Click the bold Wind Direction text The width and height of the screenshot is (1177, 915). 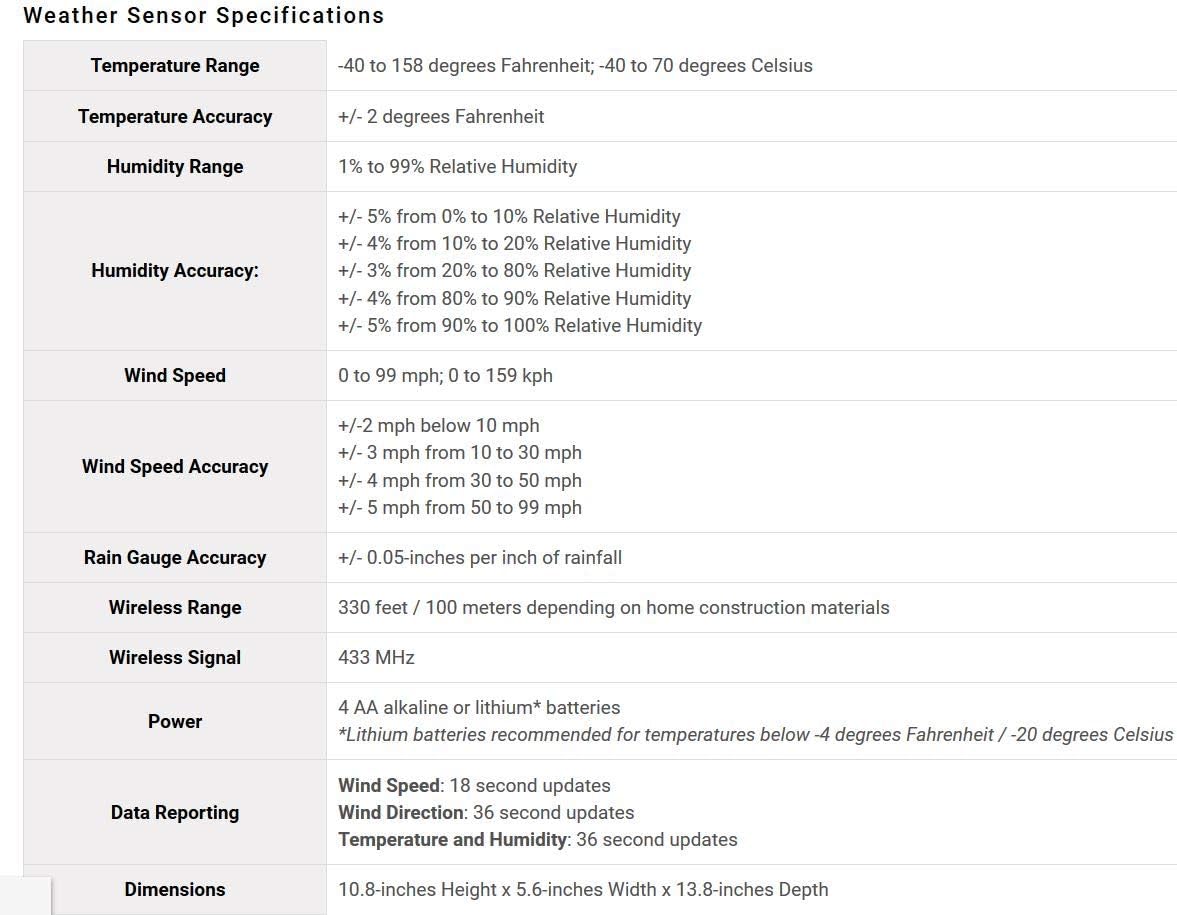pyautogui.click(x=401, y=813)
